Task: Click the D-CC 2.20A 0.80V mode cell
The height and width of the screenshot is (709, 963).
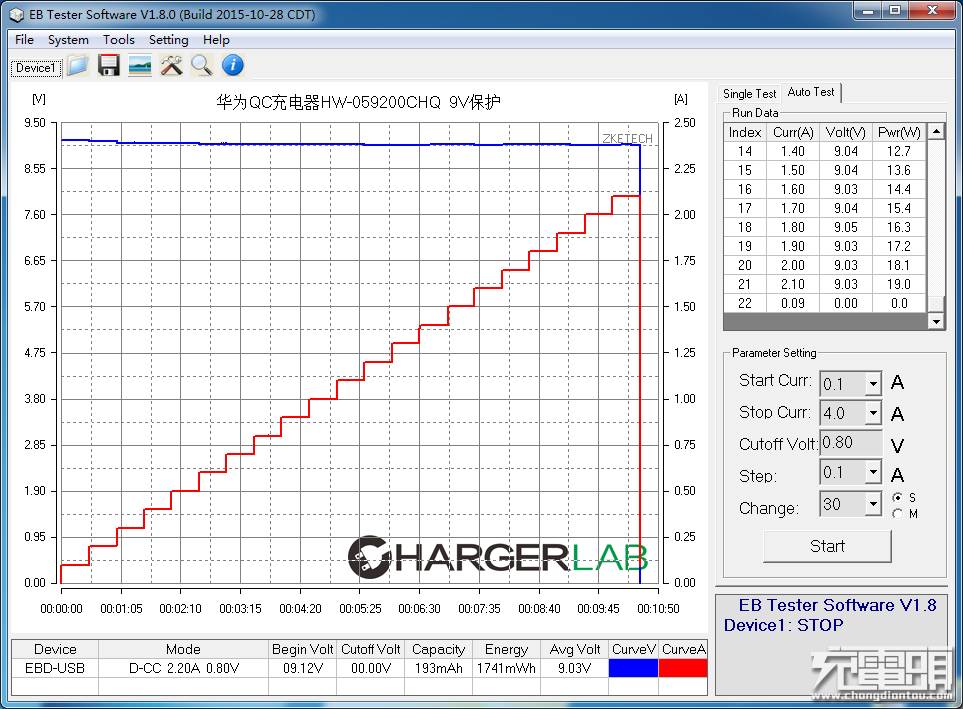Action: point(184,668)
